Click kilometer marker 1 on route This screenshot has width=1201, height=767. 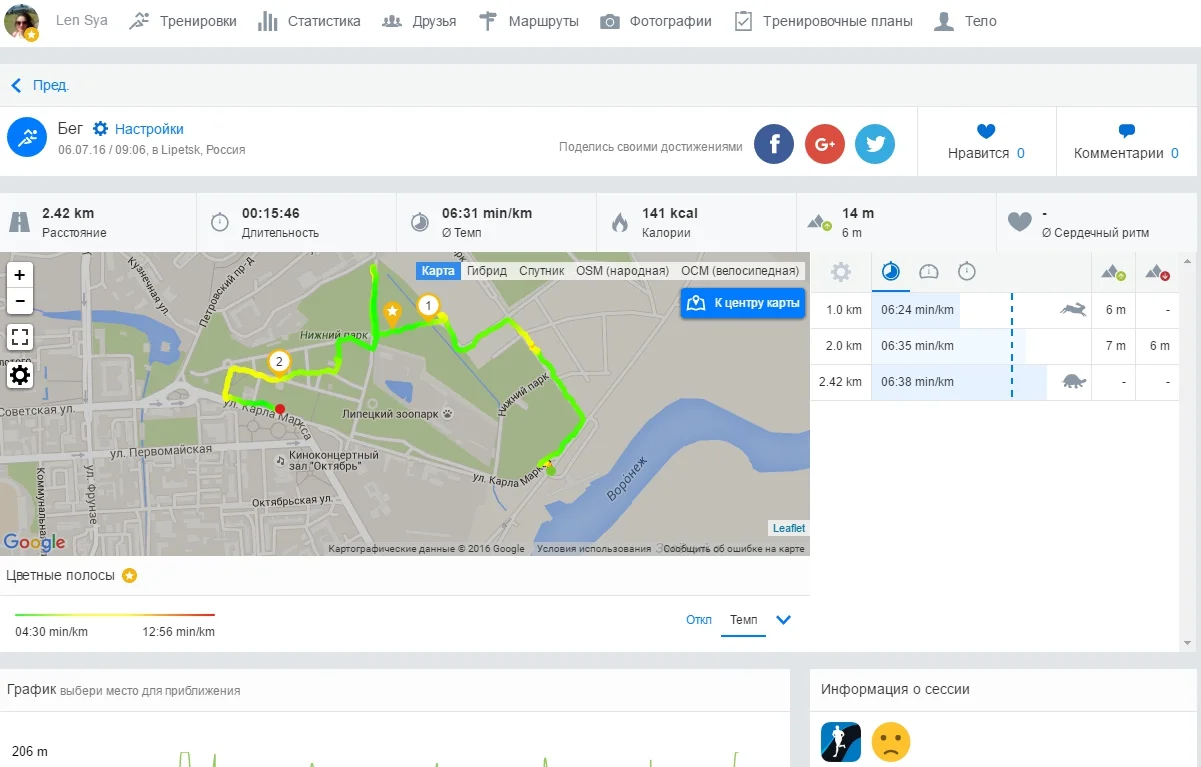(429, 305)
